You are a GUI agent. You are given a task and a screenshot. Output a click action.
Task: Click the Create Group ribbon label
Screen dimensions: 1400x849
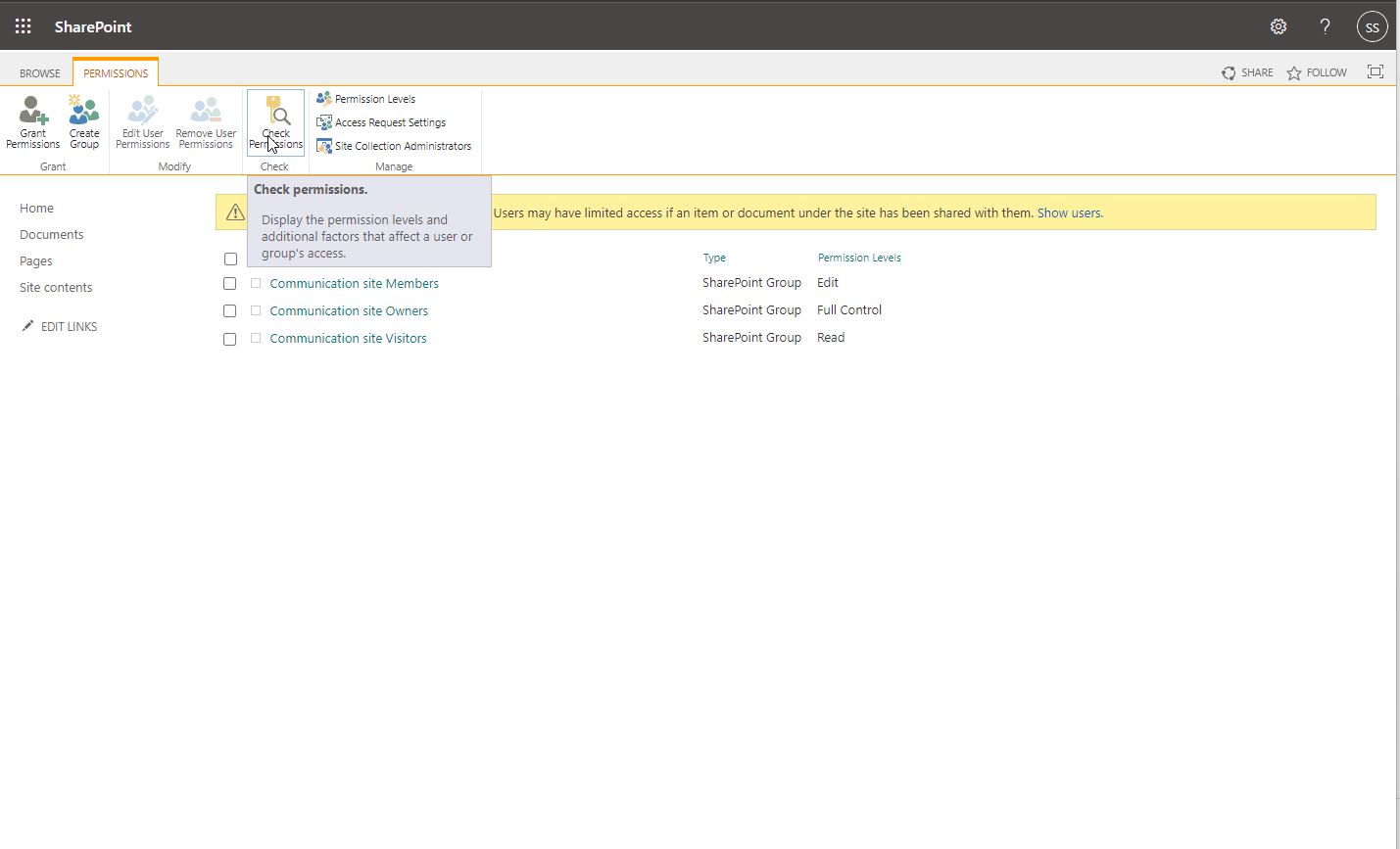(x=84, y=139)
